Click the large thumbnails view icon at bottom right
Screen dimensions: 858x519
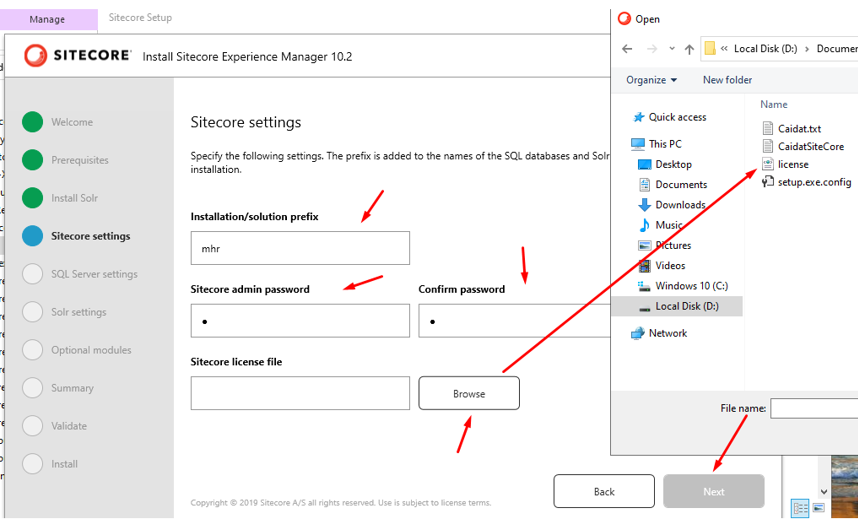[x=819, y=508]
